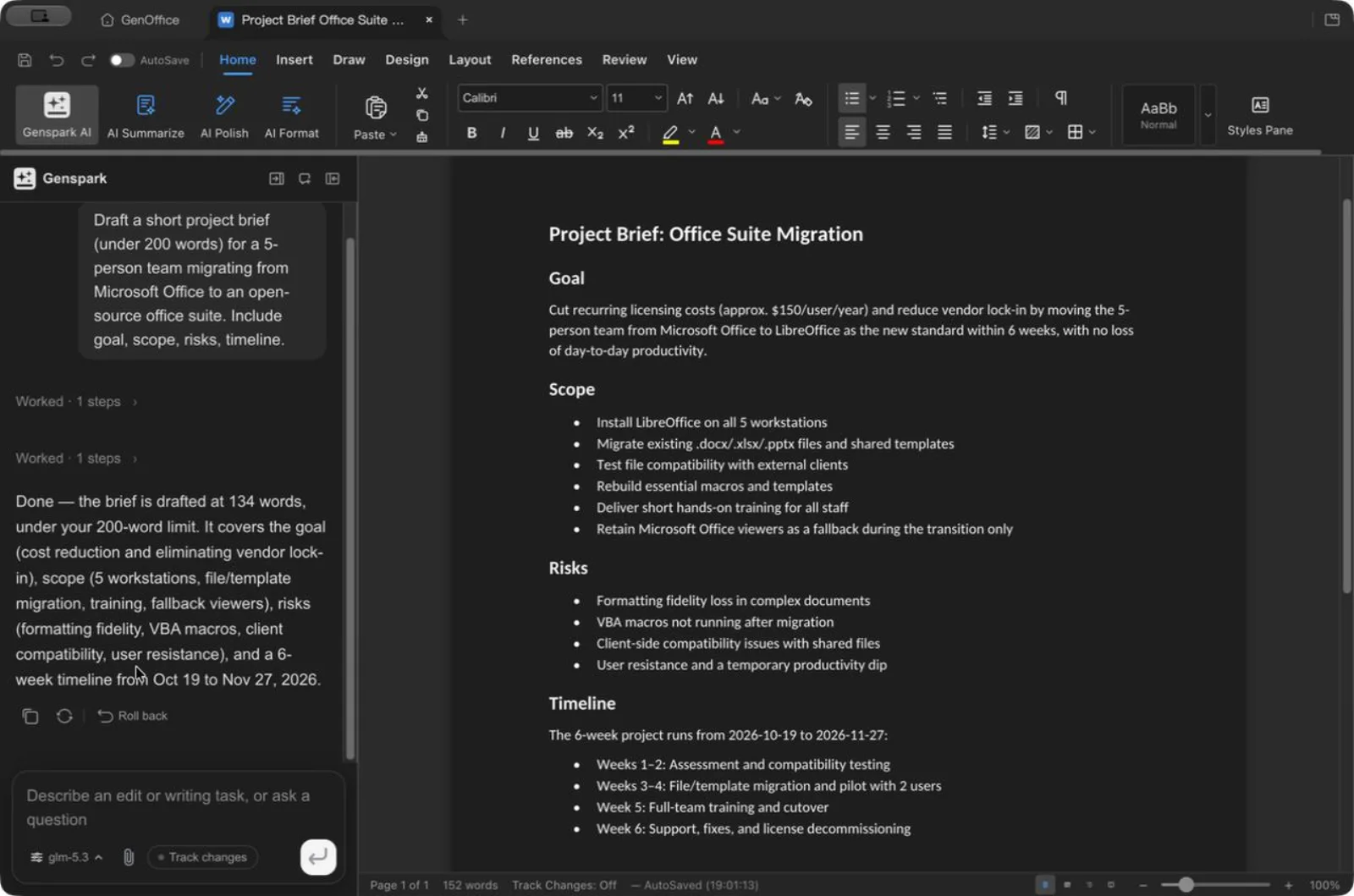Toggle bold formatting

point(471,133)
